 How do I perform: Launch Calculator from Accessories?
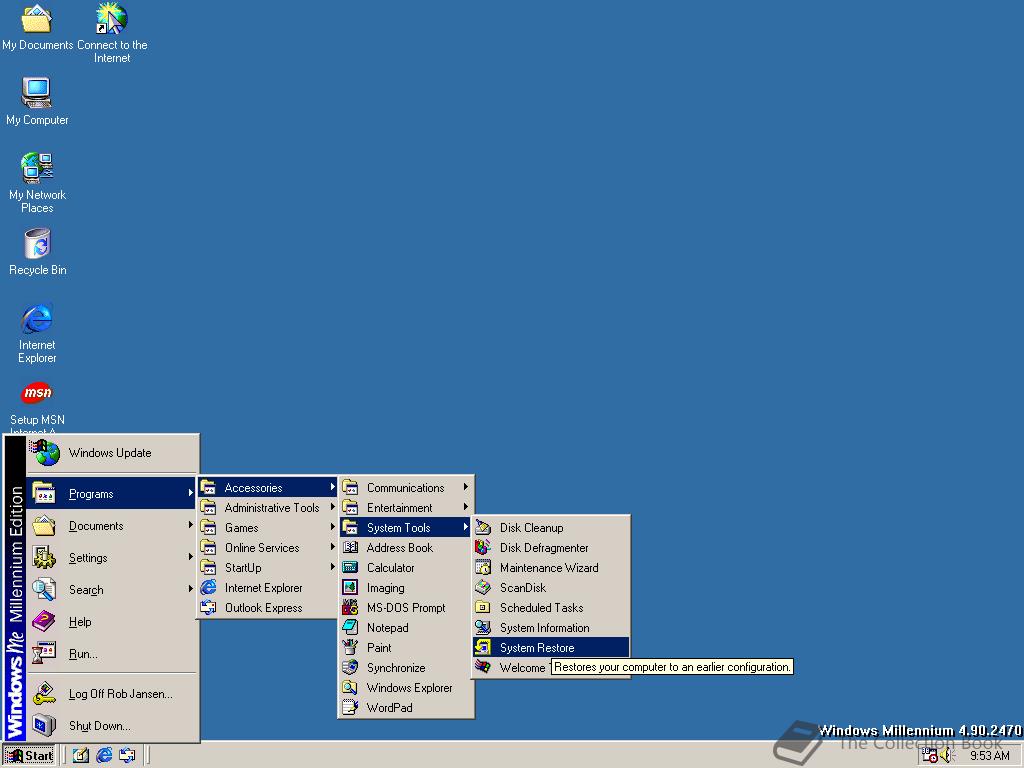pos(406,568)
